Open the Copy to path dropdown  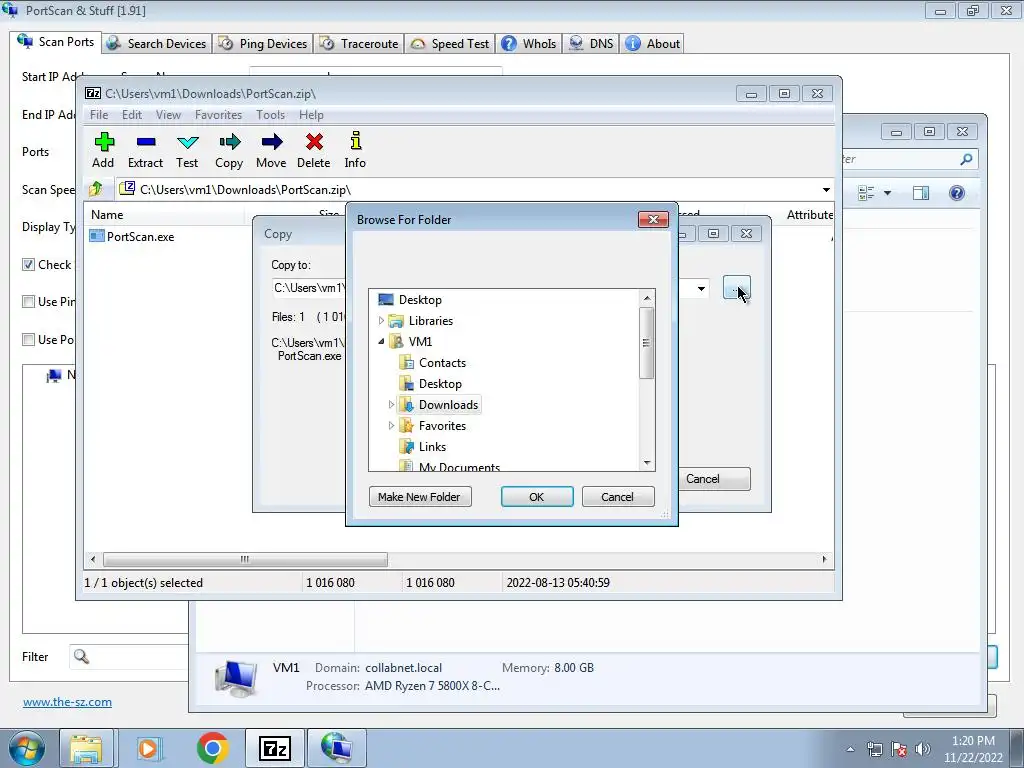click(701, 288)
